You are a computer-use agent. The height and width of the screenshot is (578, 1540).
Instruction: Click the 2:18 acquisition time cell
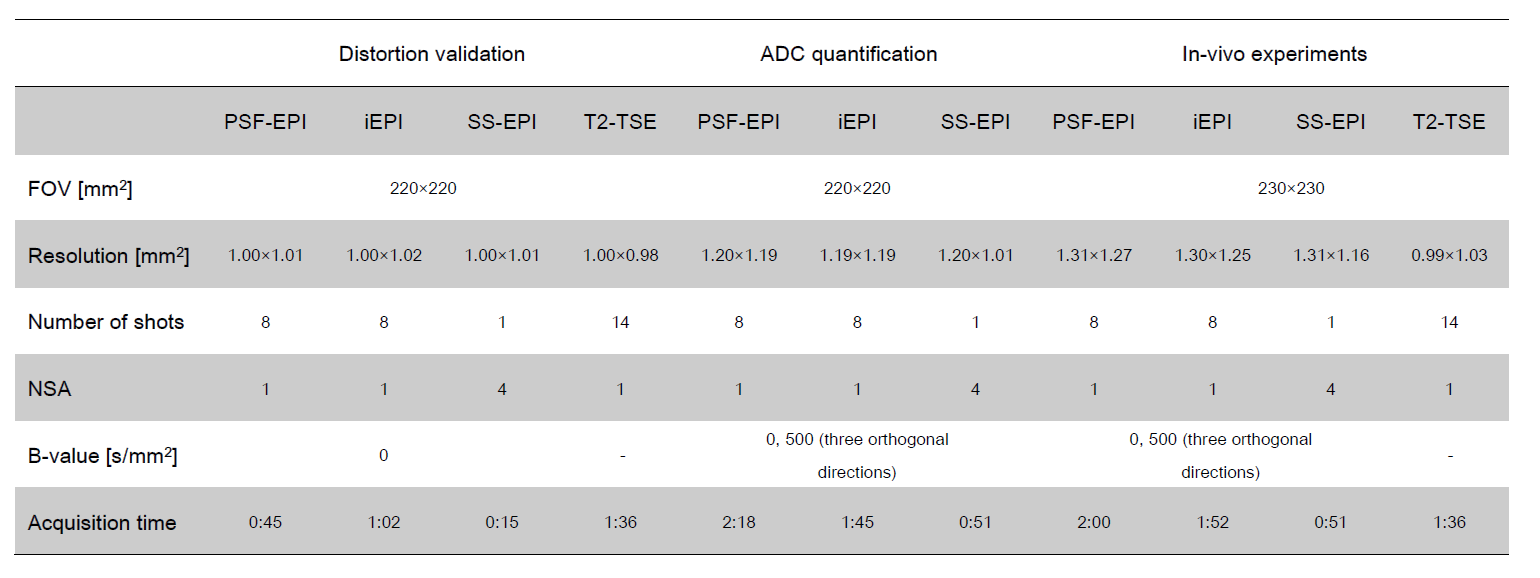pos(738,522)
